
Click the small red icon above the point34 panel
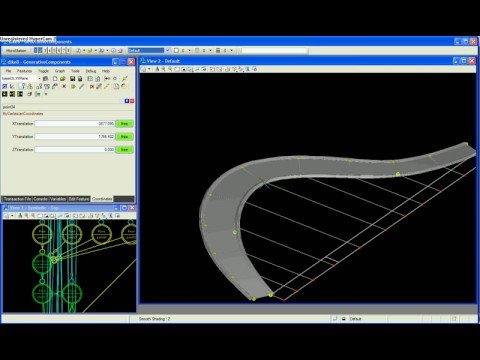pyautogui.click(x=132, y=101)
